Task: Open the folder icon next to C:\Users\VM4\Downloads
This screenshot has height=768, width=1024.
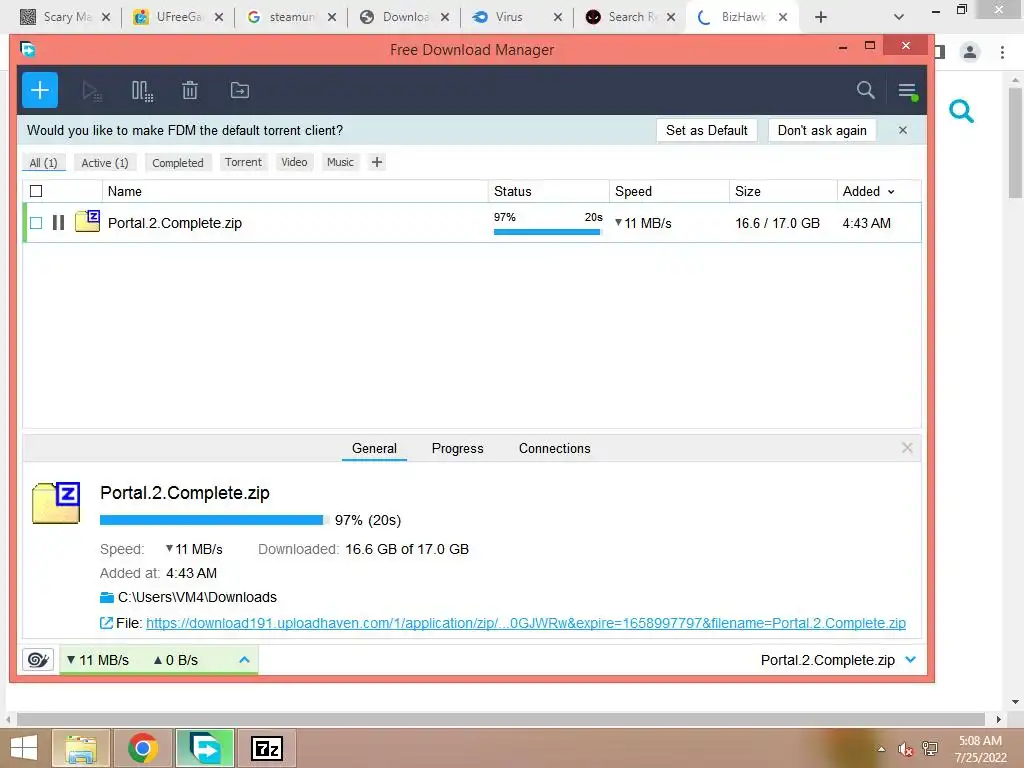Action: coord(106,597)
